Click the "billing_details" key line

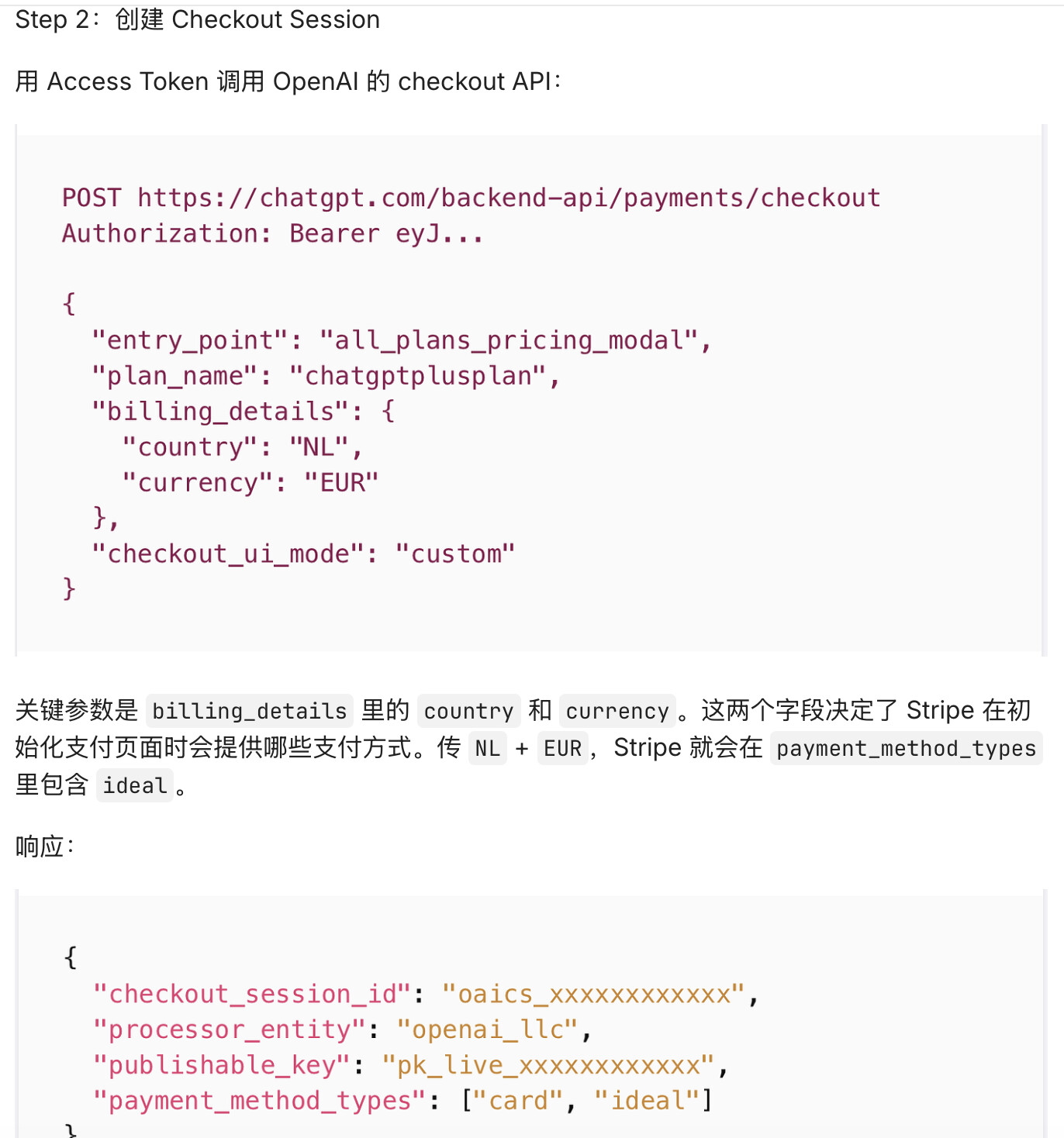[x=244, y=411]
